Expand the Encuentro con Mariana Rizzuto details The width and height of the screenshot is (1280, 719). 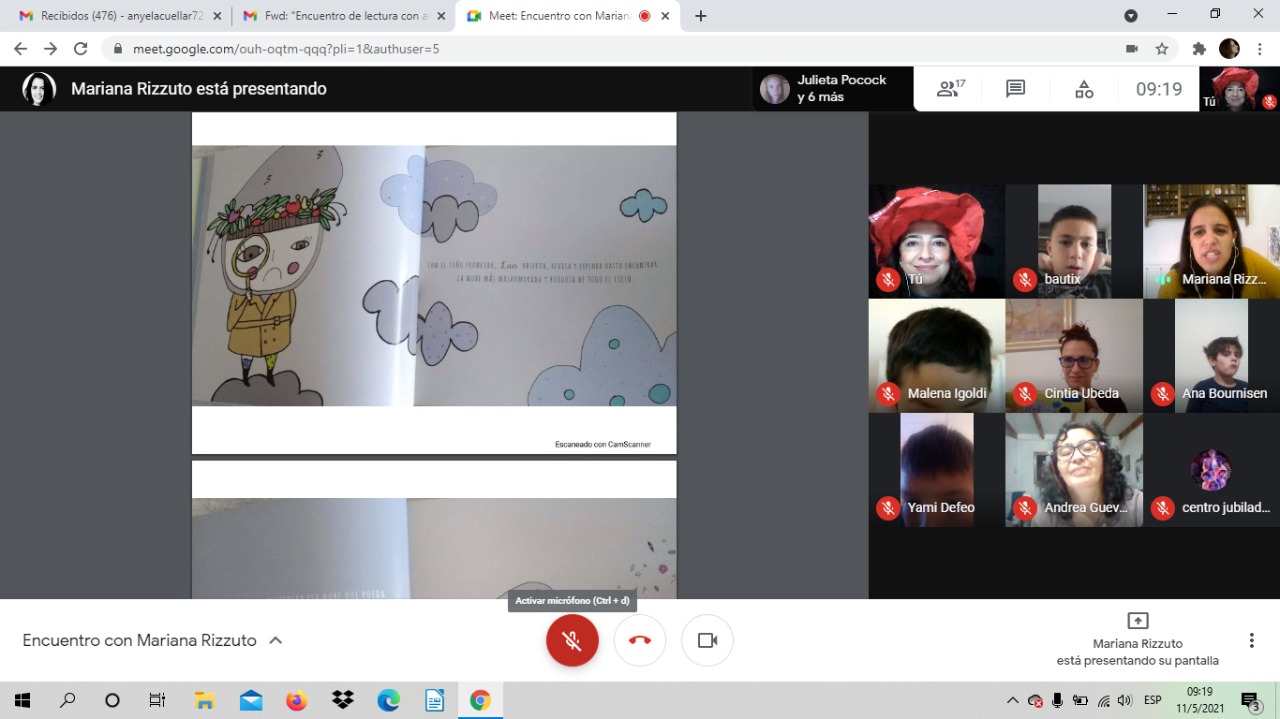(276, 640)
